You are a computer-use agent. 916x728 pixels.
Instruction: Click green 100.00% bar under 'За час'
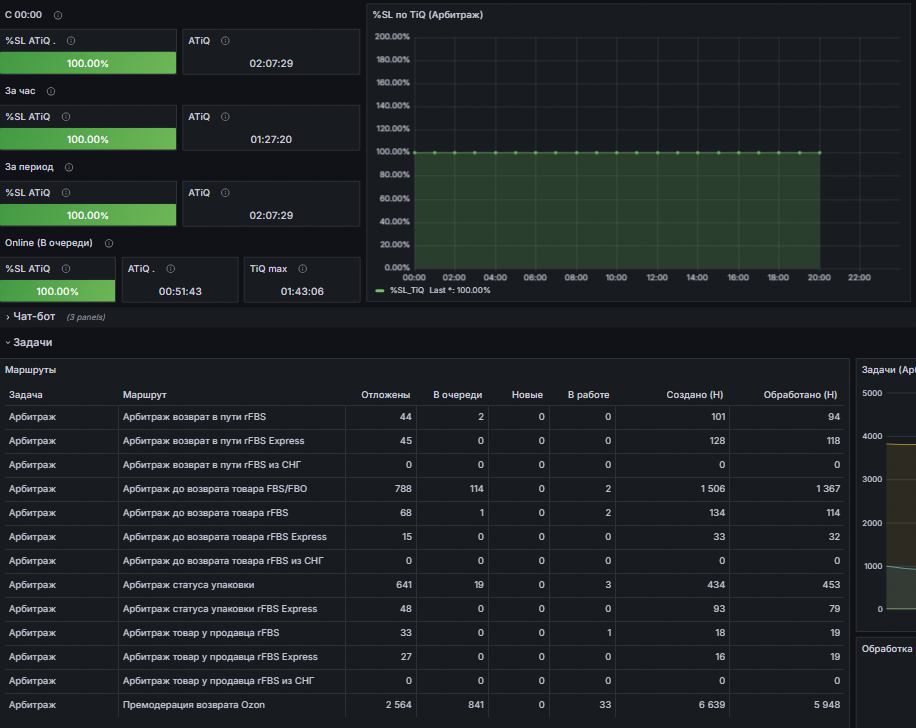point(88,139)
